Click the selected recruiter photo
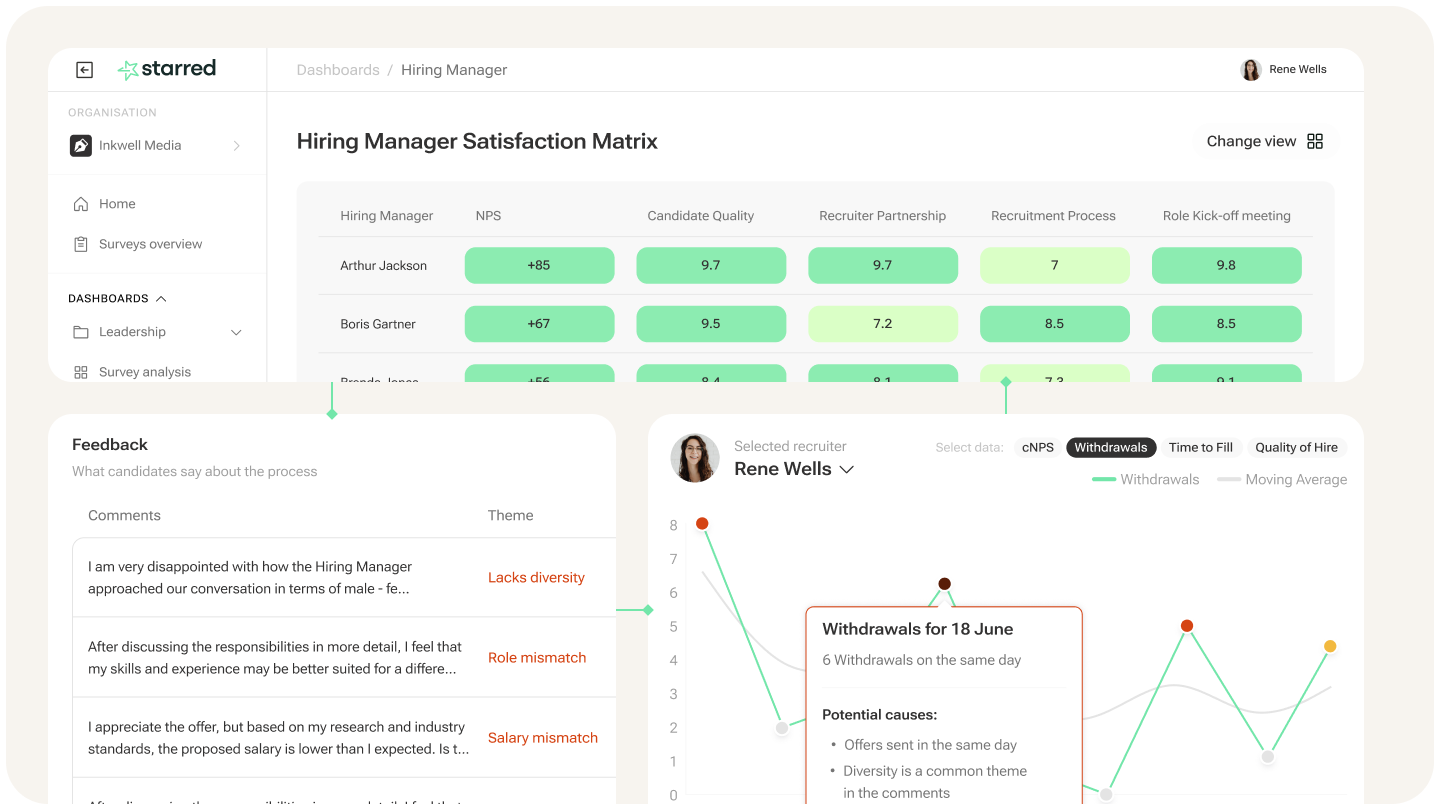The width and height of the screenshot is (1440, 810). click(695, 458)
